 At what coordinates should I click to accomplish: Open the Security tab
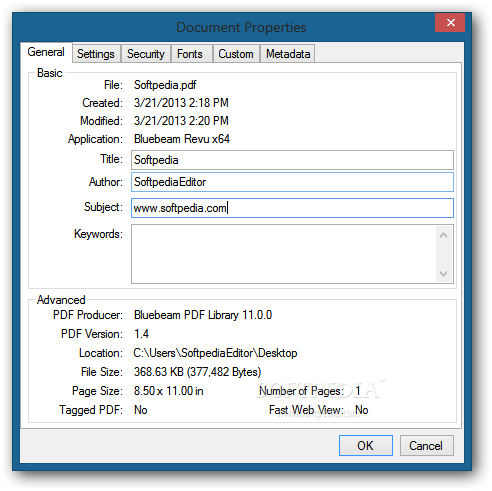[146, 54]
